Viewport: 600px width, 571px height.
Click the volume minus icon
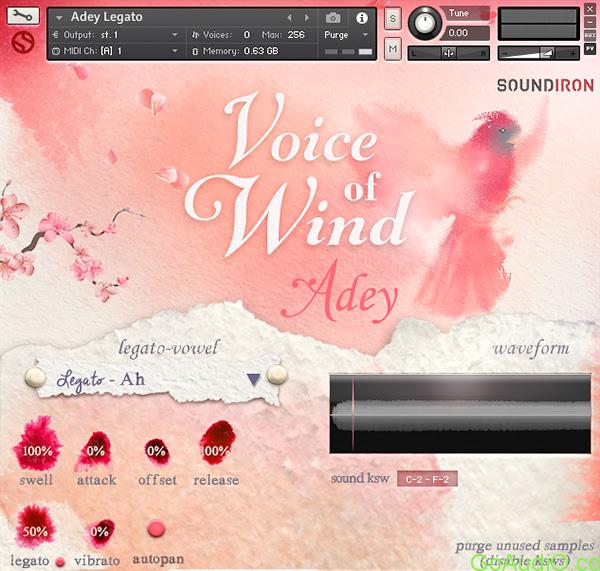point(505,54)
